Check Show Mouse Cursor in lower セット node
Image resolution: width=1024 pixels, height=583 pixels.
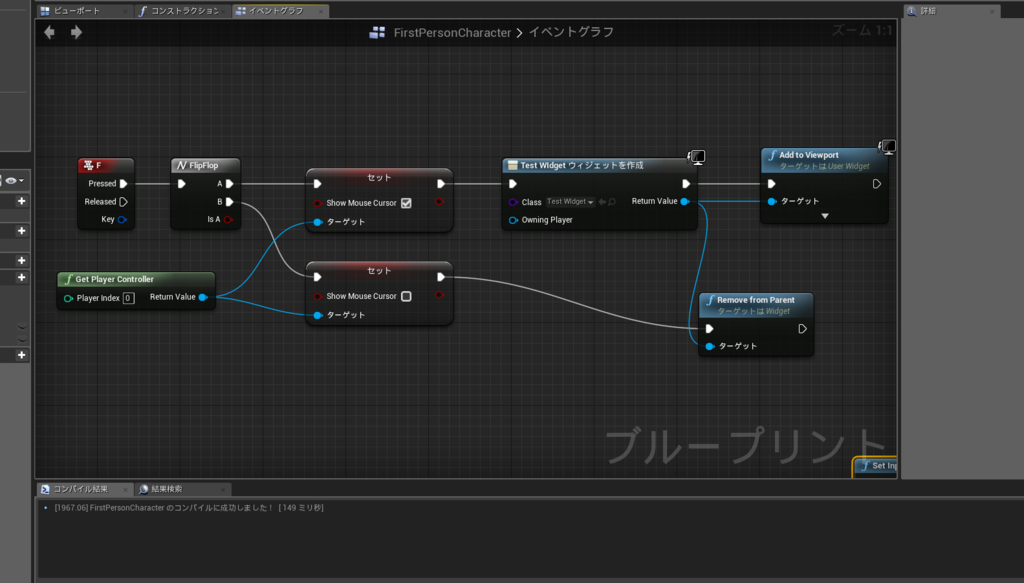pos(406,296)
